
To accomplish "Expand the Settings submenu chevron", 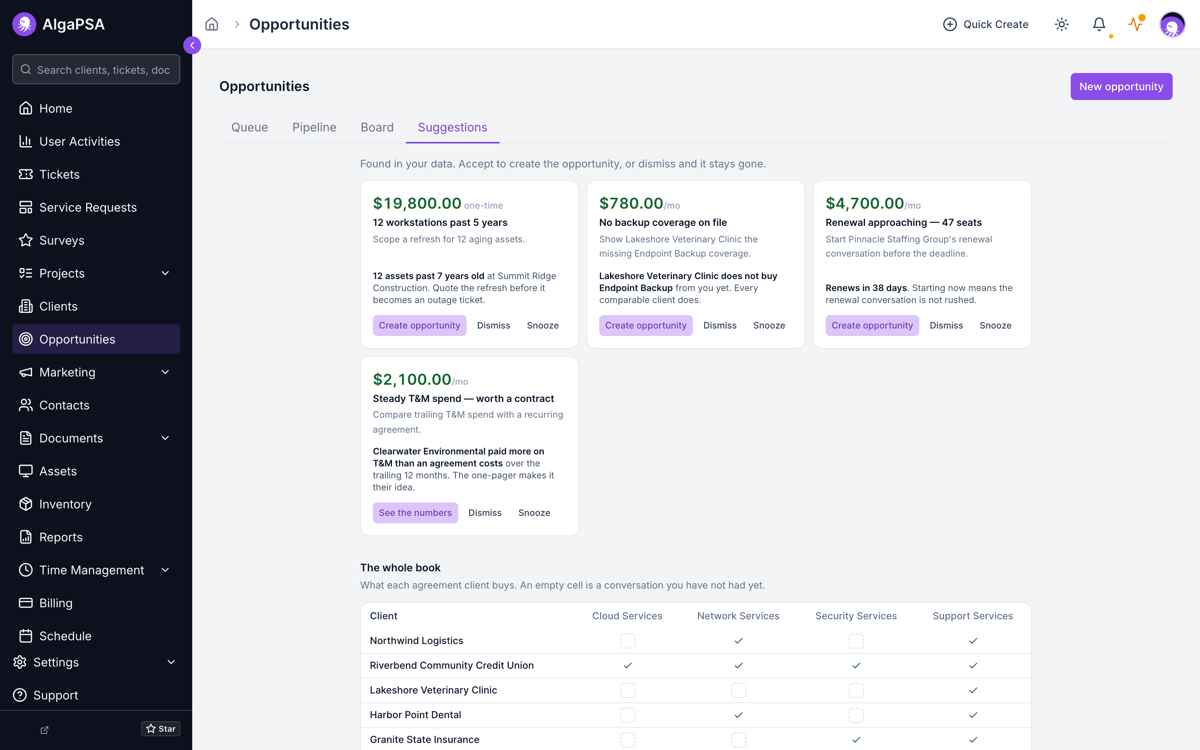I will click(x=171, y=662).
